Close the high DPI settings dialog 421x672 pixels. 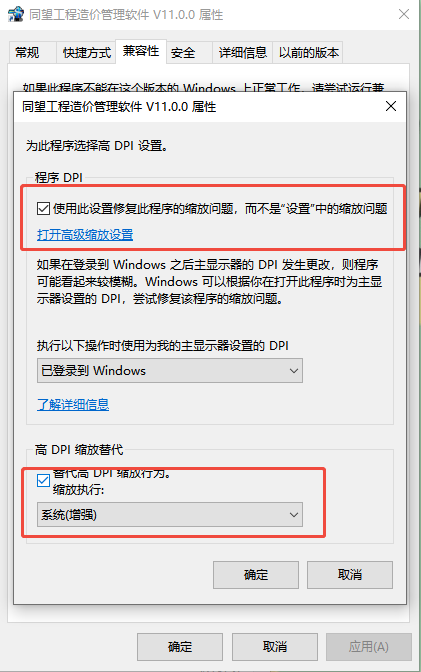(x=391, y=106)
